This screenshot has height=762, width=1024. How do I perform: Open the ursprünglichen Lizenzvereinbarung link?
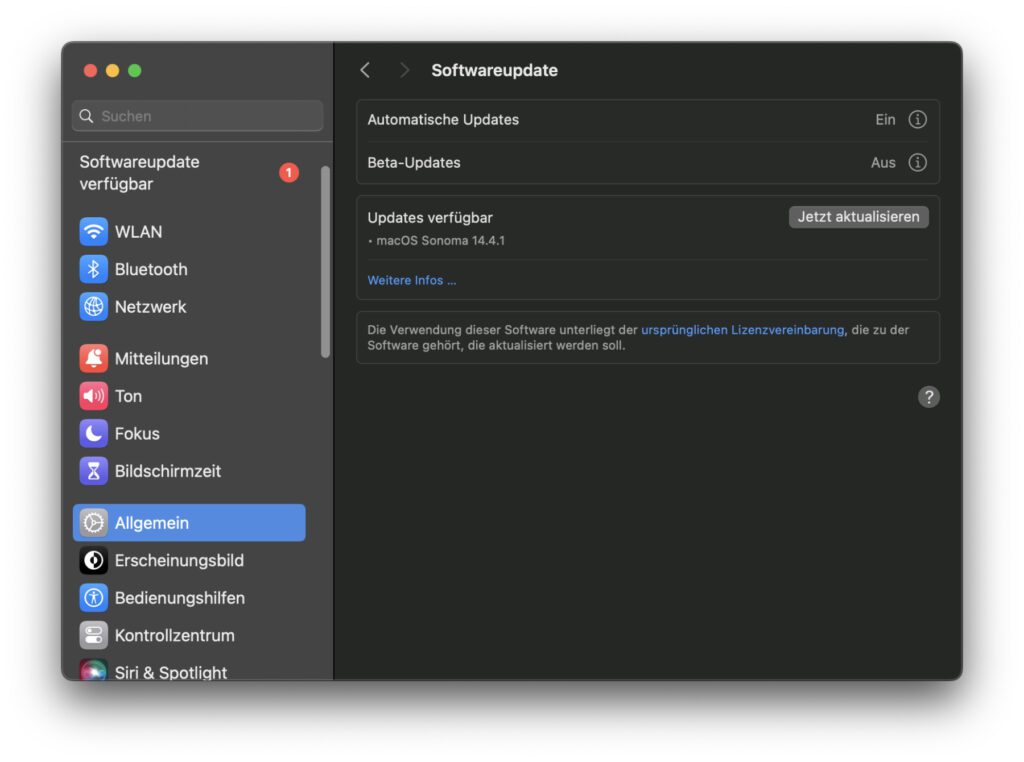[x=743, y=330]
